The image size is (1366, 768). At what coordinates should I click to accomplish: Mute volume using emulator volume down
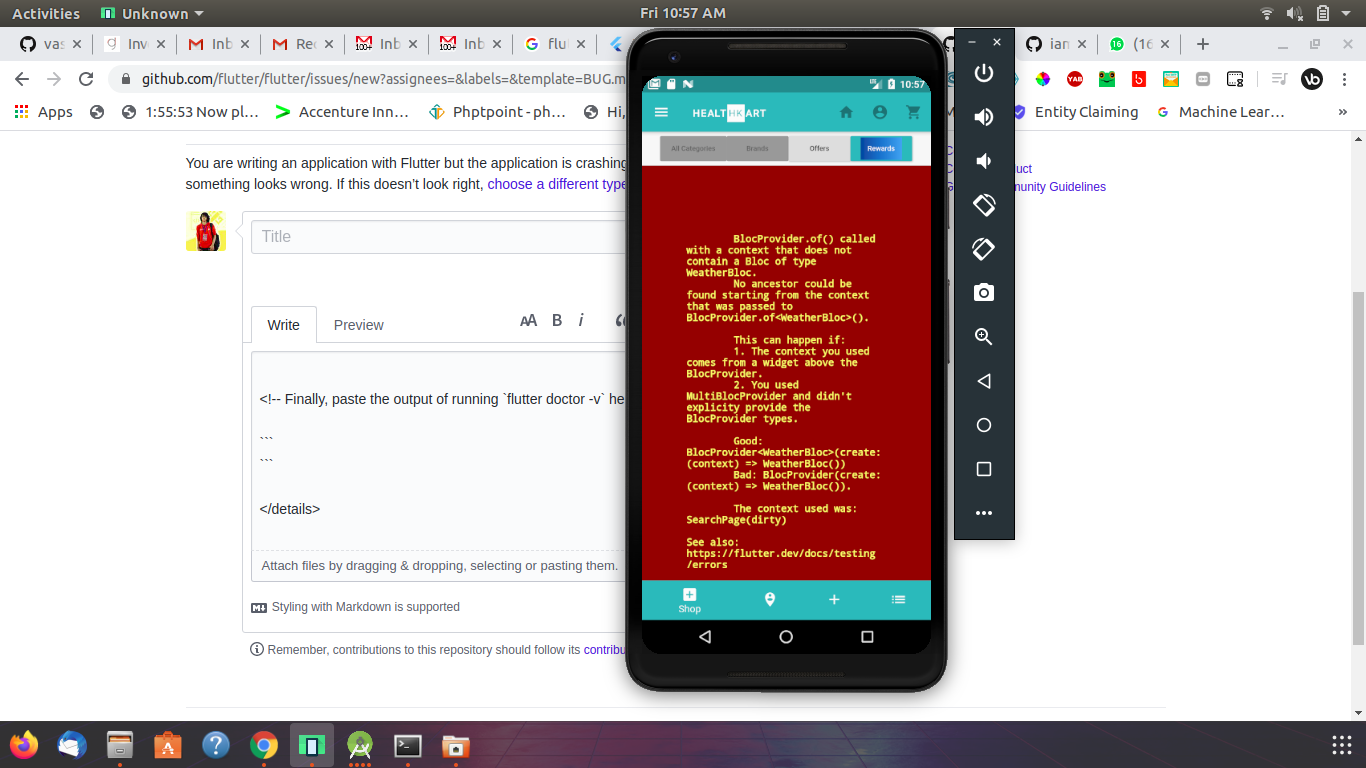[983, 160]
